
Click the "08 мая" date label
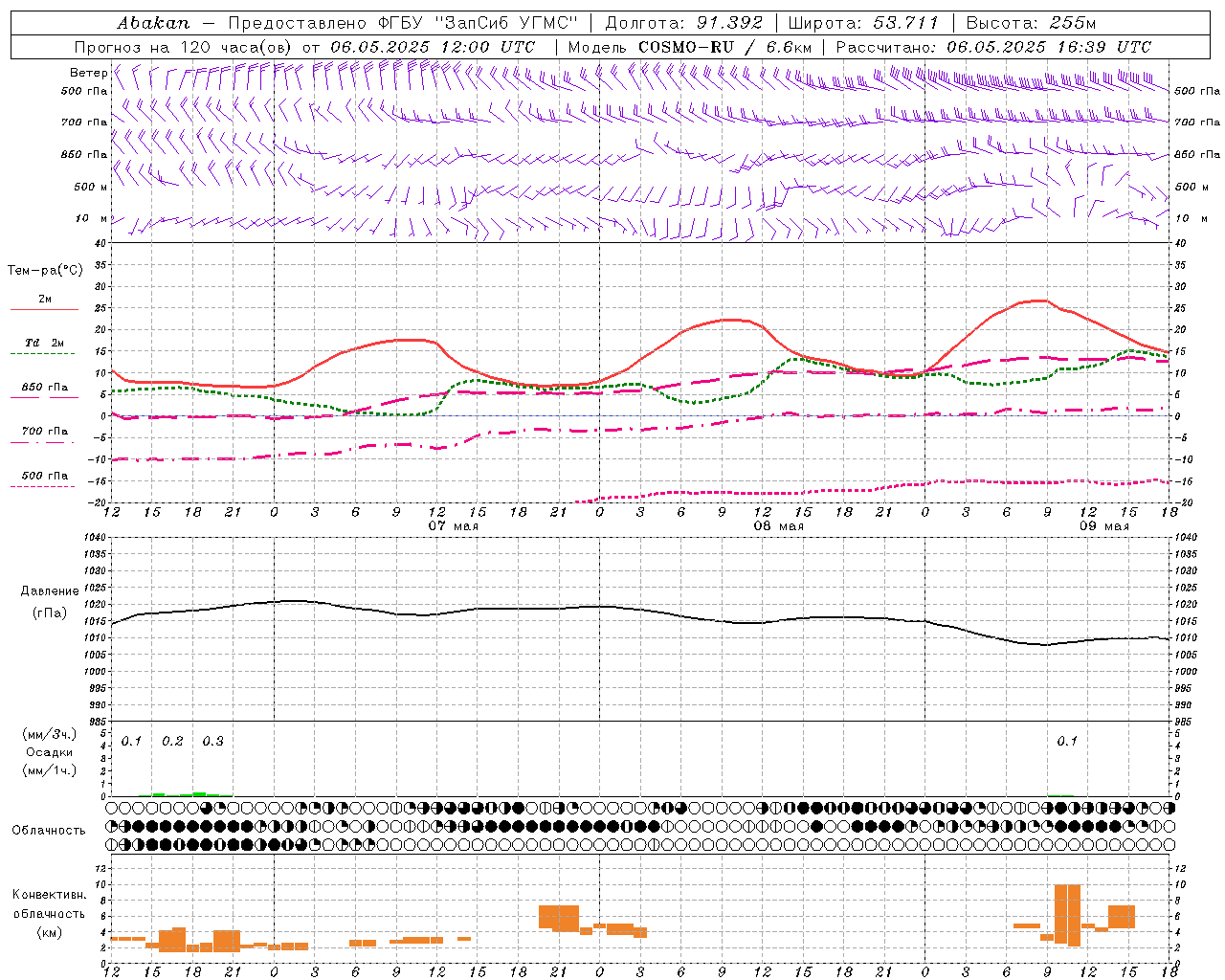[x=779, y=526]
